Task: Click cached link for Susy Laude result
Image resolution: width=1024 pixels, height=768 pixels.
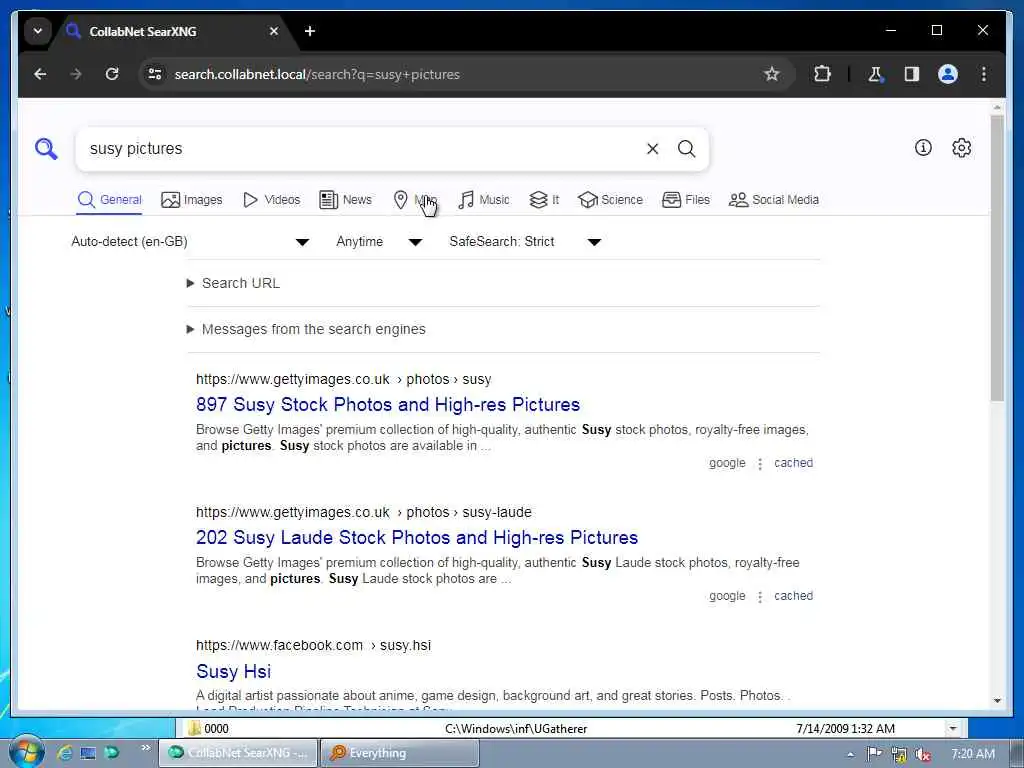Action: click(x=793, y=596)
